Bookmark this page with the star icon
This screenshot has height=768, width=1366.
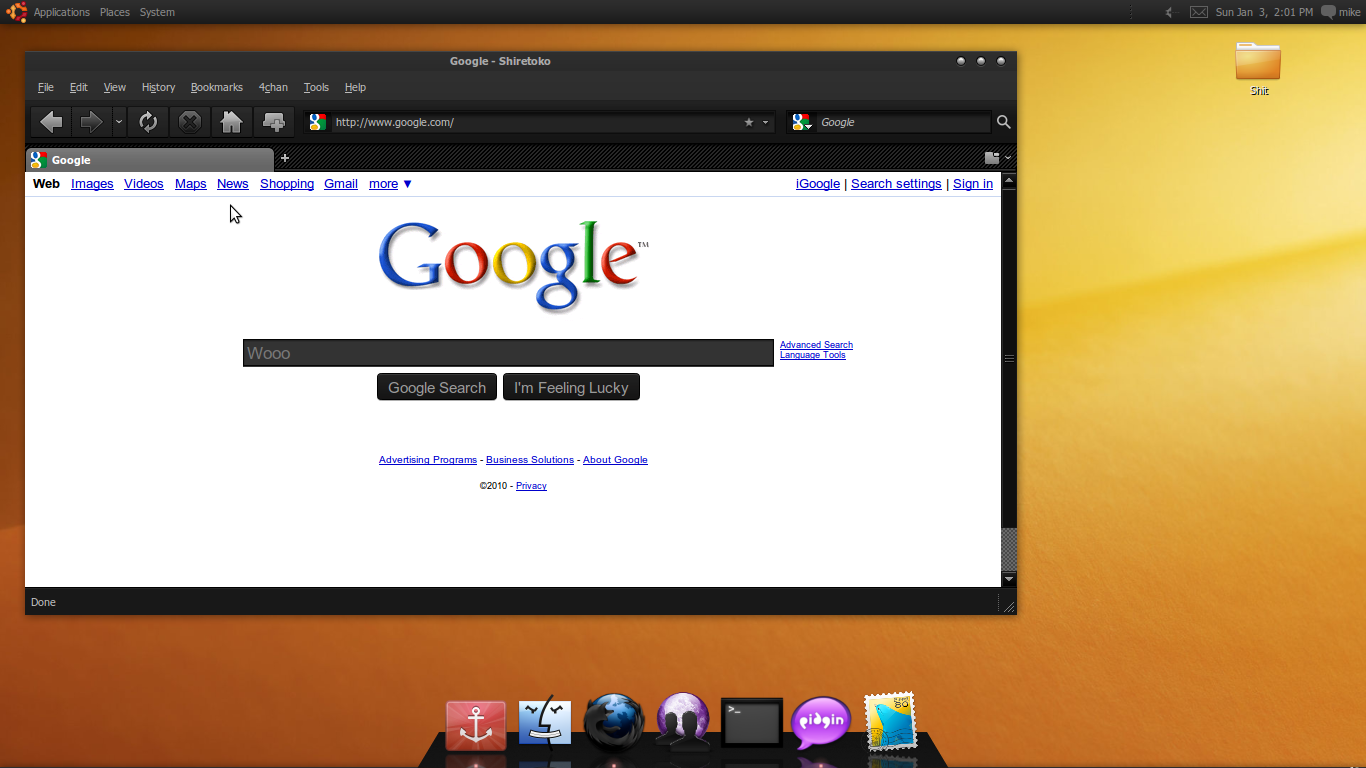(x=749, y=122)
